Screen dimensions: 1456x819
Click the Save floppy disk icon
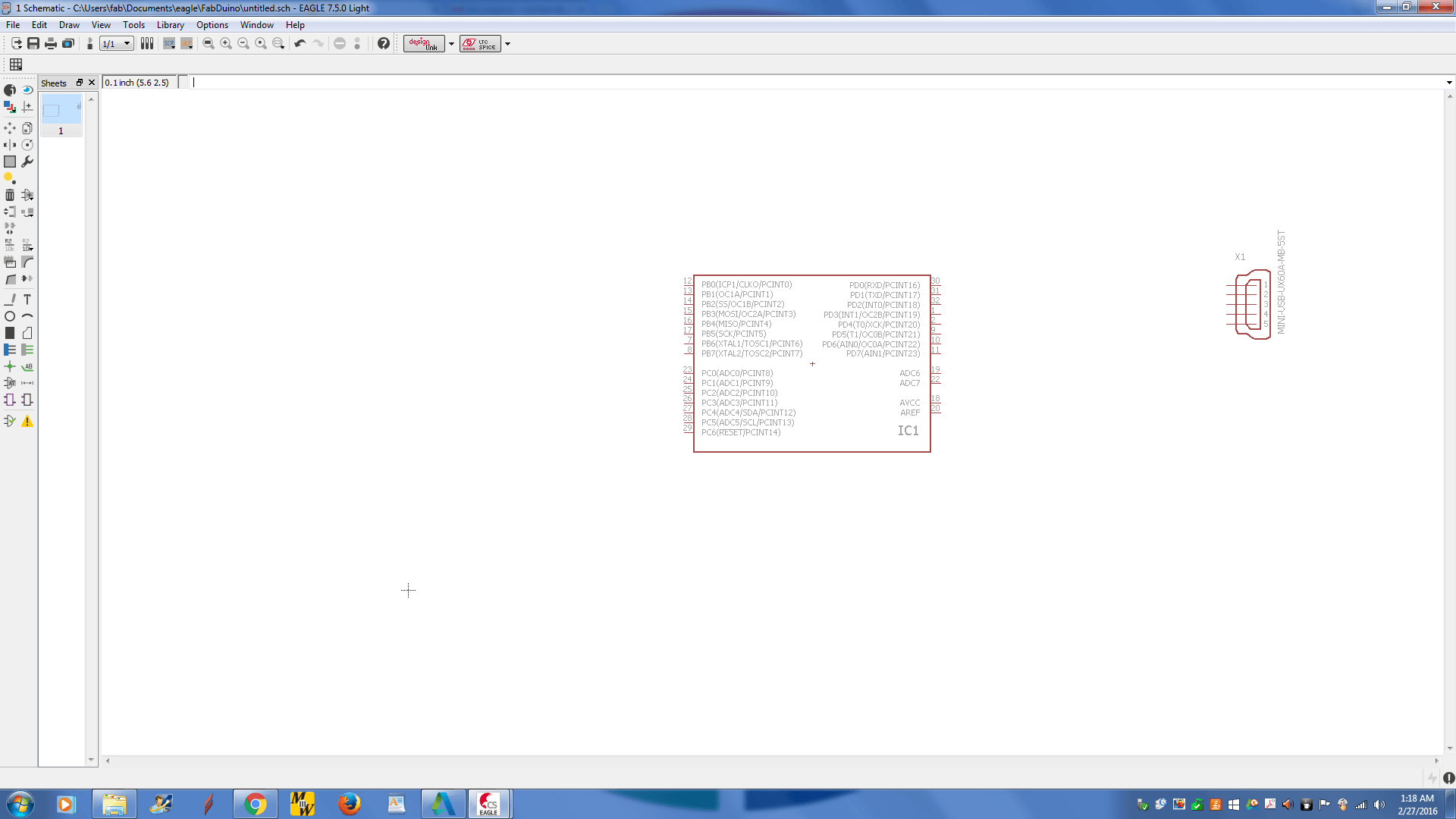33,43
